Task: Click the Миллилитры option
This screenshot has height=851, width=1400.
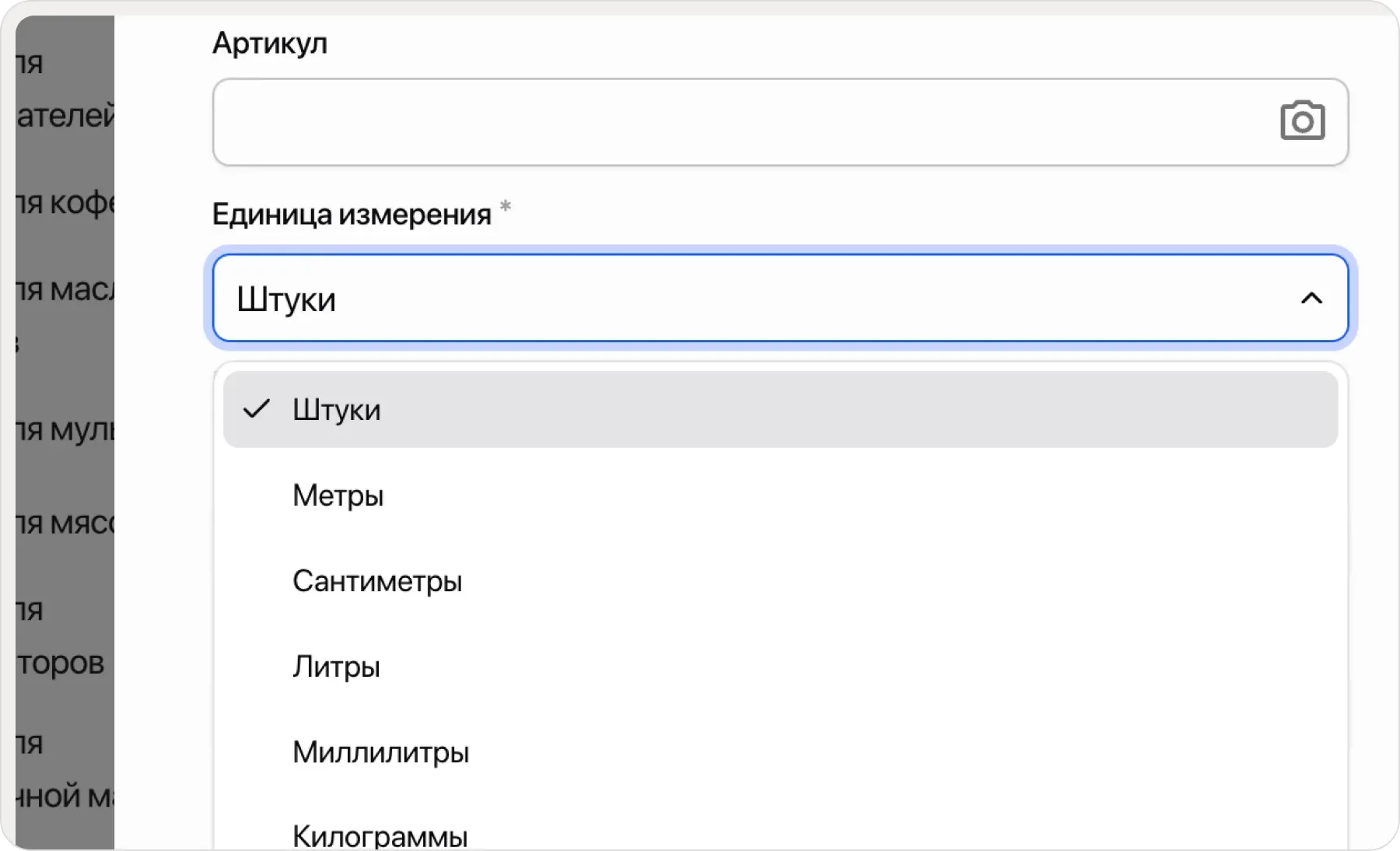Action: tap(380, 751)
